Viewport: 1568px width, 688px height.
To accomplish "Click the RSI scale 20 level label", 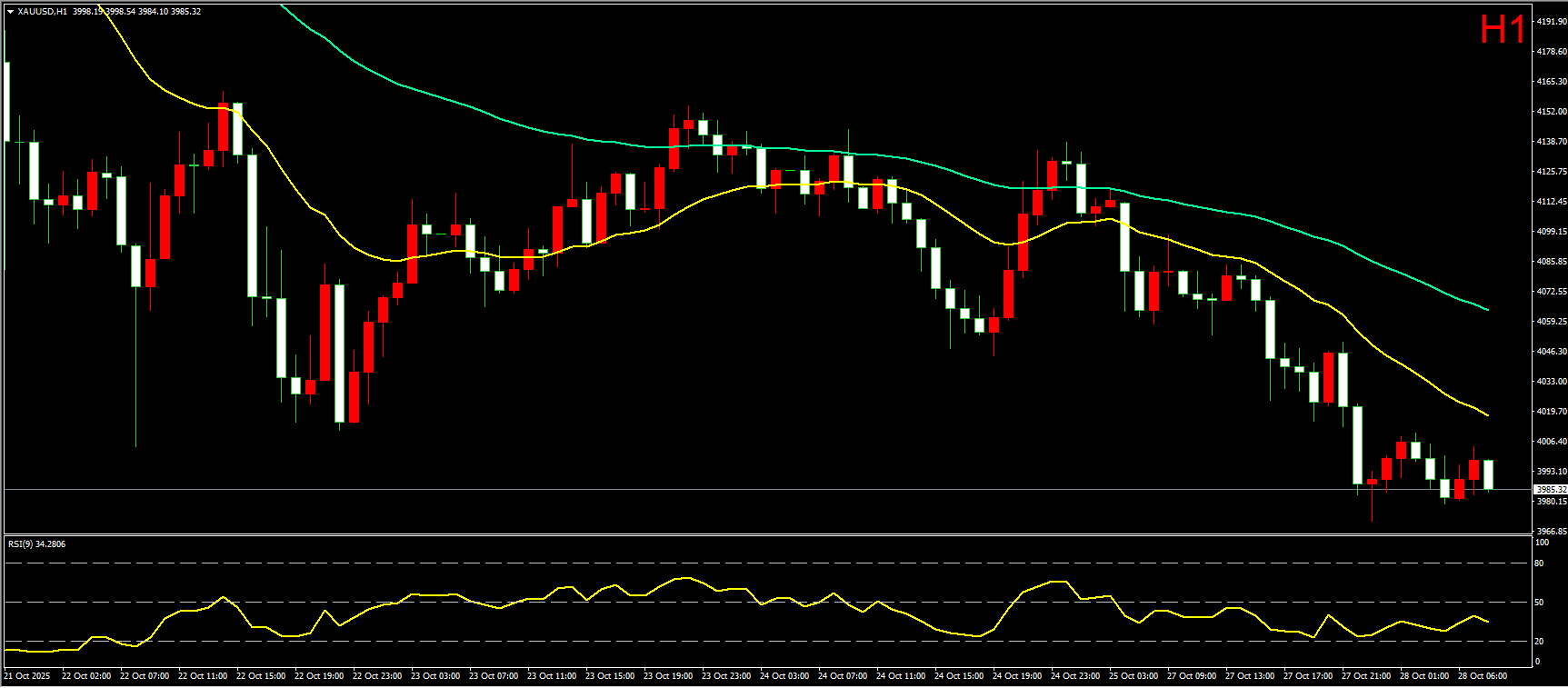I will pos(1539,642).
